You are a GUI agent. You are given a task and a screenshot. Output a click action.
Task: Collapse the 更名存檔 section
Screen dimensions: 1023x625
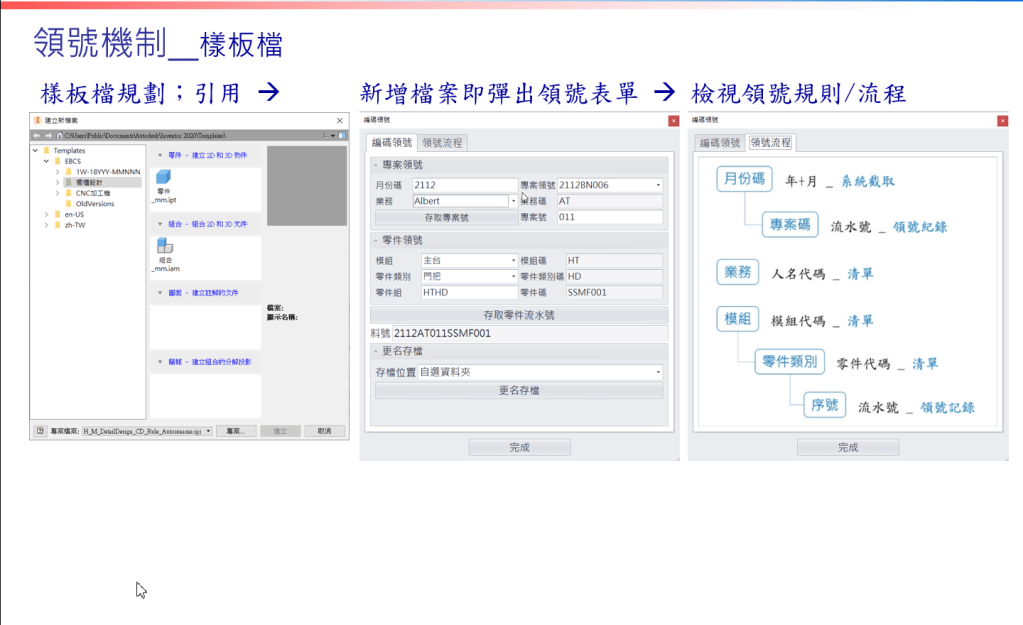click(x=375, y=352)
